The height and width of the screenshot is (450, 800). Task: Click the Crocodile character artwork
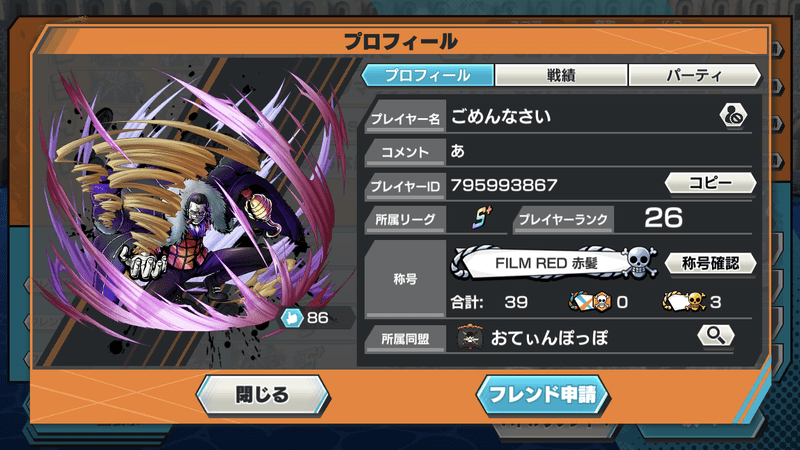coord(194,214)
